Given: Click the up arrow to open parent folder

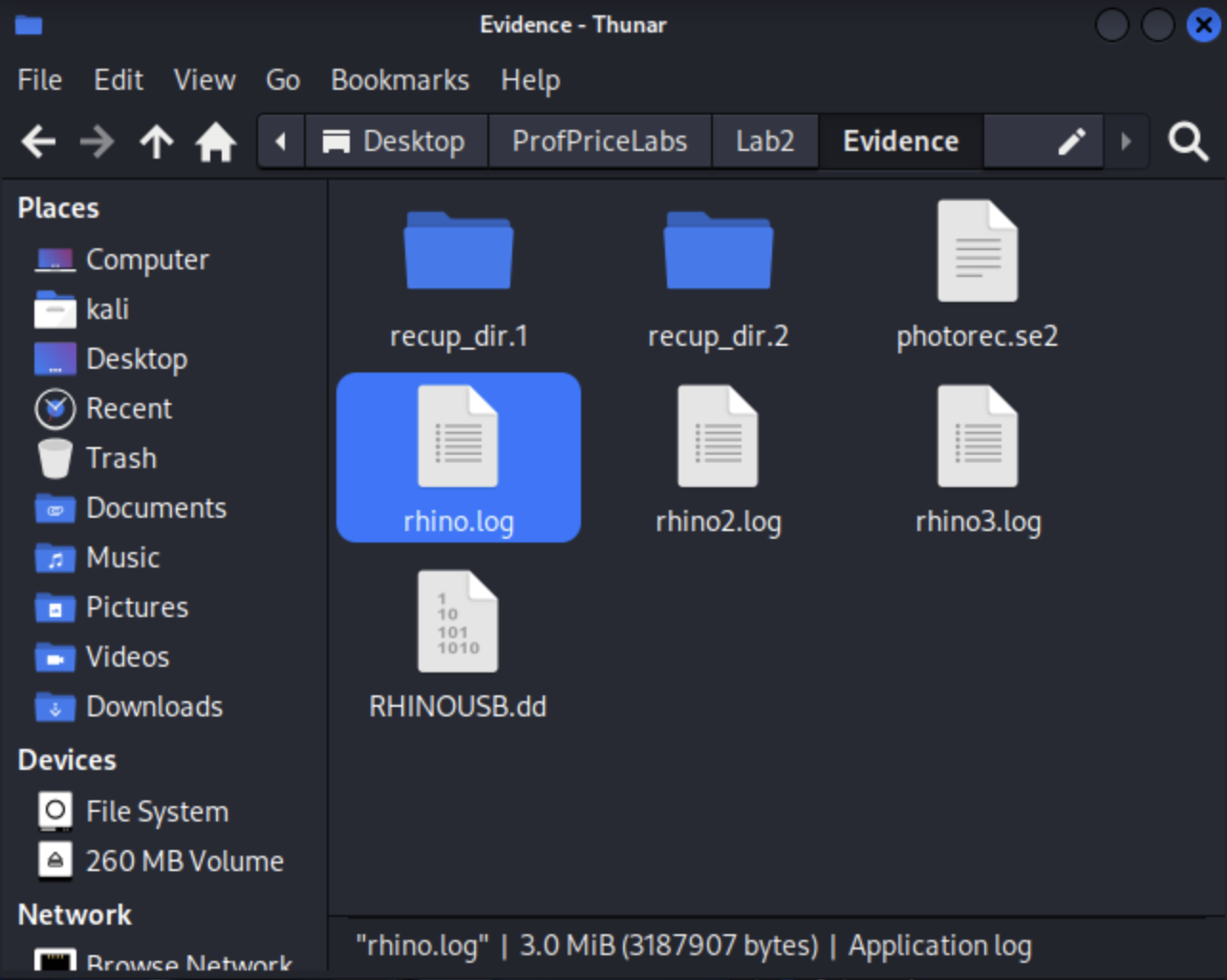Looking at the screenshot, I should point(157,142).
